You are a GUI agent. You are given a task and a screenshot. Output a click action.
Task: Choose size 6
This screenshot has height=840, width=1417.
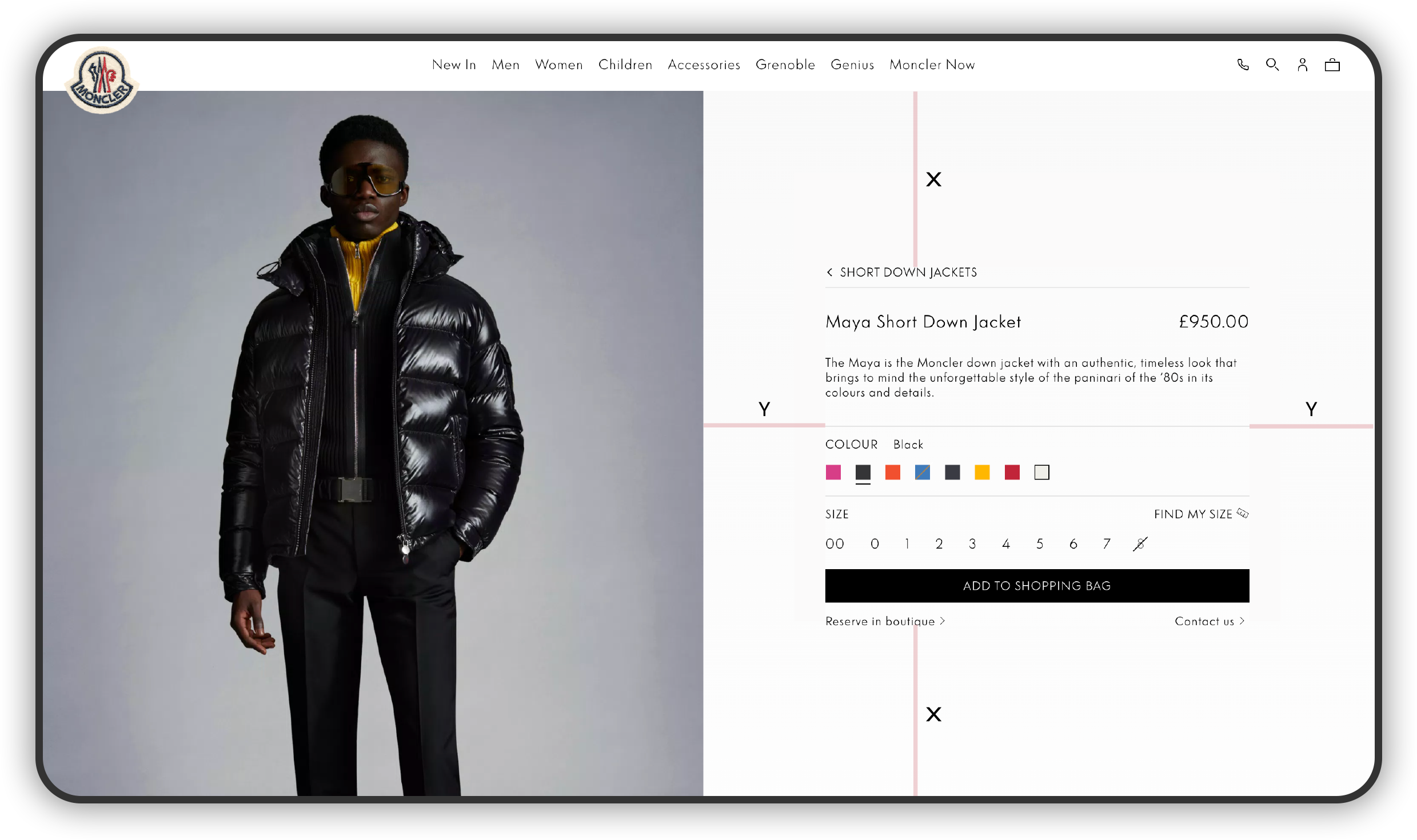tap(1073, 543)
